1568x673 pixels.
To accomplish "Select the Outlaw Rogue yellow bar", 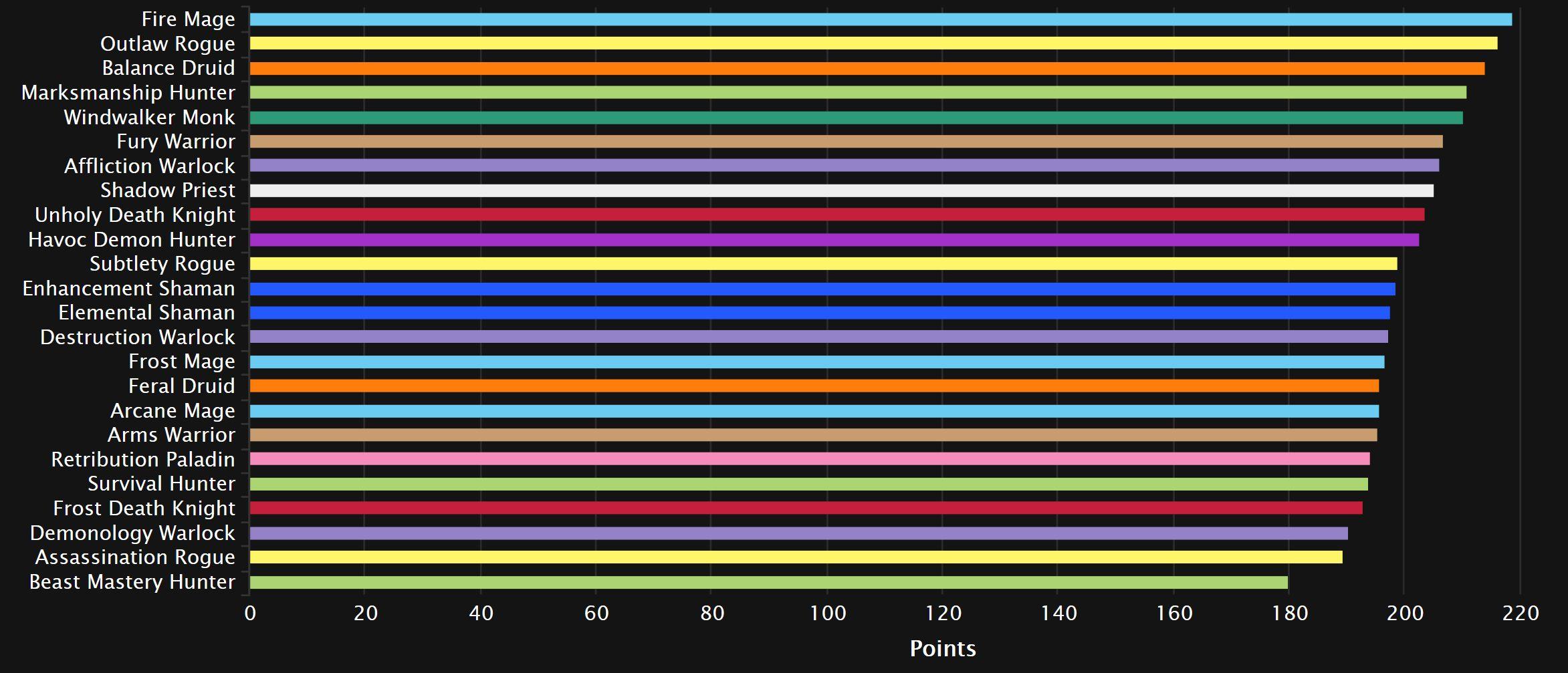I will (873, 43).
